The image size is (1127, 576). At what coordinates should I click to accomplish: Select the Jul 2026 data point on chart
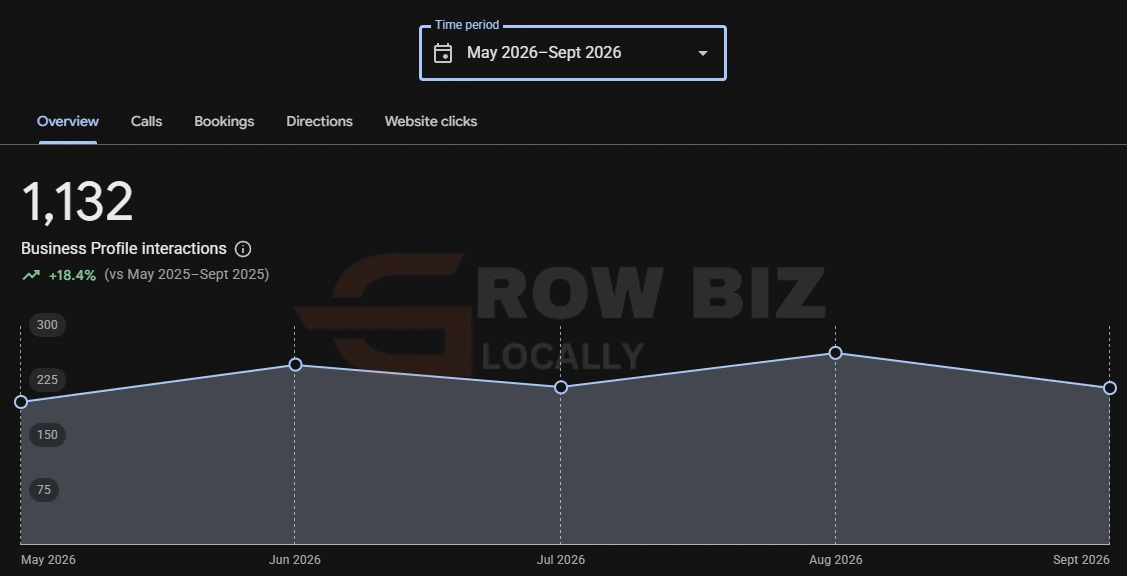click(x=561, y=388)
